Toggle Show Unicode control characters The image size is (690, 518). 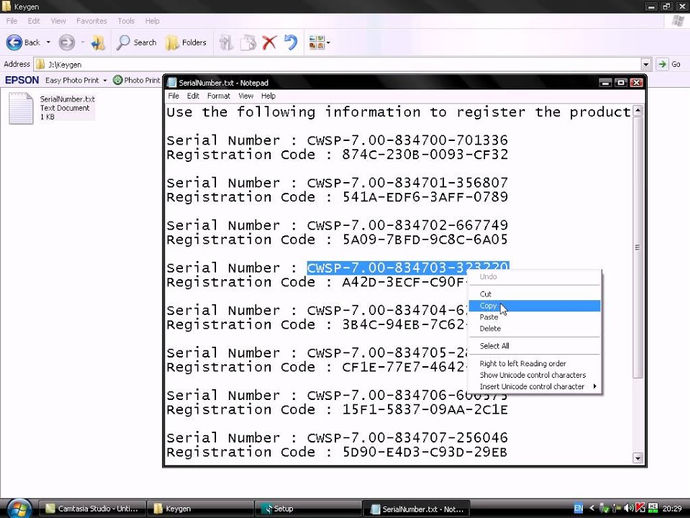pyautogui.click(x=534, y=375)
